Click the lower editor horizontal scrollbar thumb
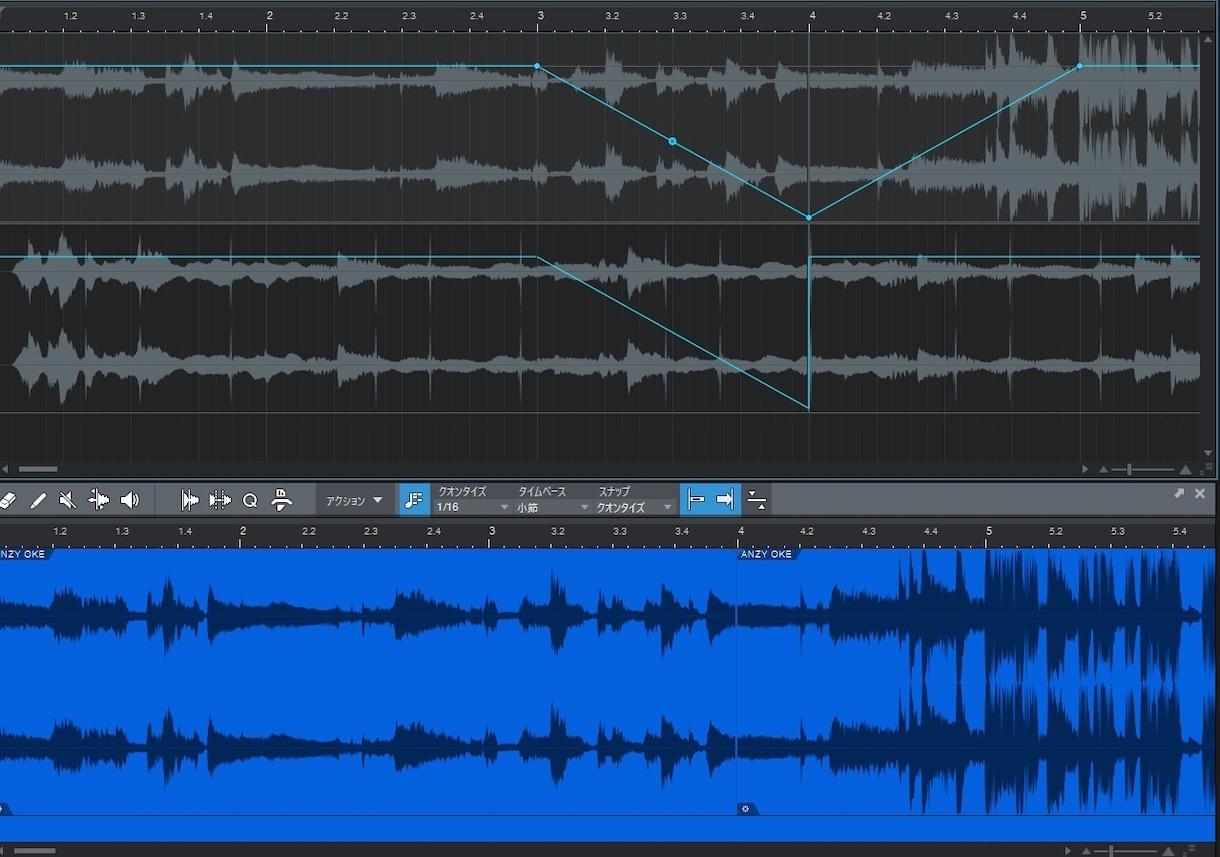The image size is (1220, 857). [x=34, y=851]
